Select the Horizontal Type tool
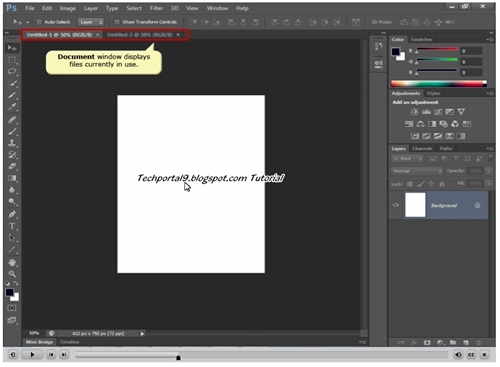Image resolution: width=500 pixels, height=367 pixels. click(x=12, y=226)
